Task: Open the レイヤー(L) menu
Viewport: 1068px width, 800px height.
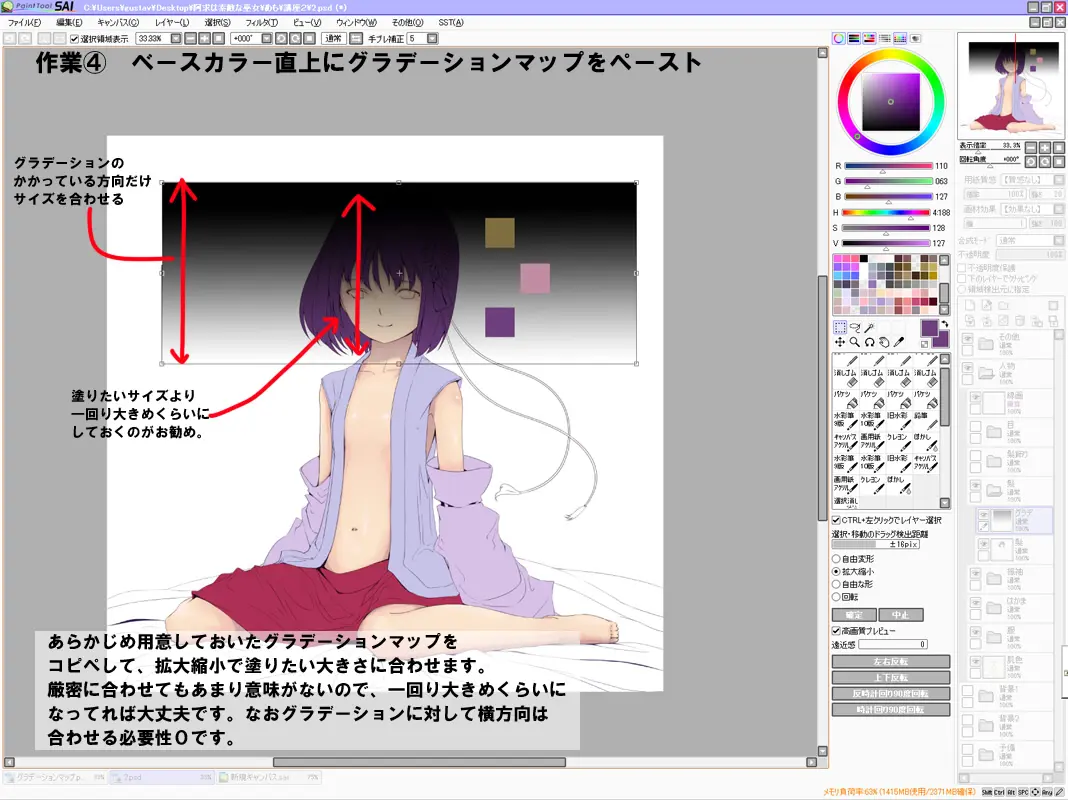Action: coord(172,23)
